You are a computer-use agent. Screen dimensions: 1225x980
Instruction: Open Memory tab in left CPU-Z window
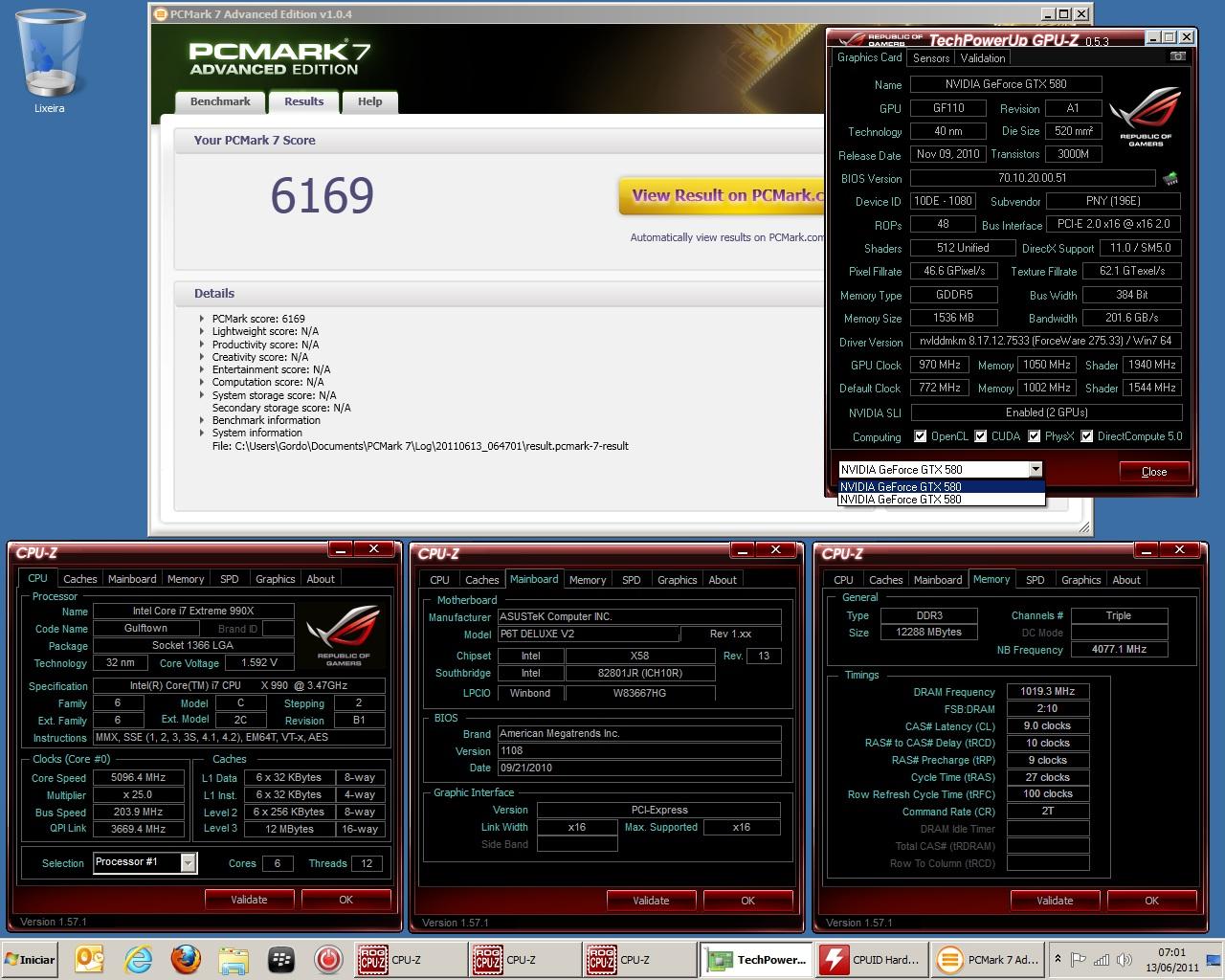click(186, 579)
